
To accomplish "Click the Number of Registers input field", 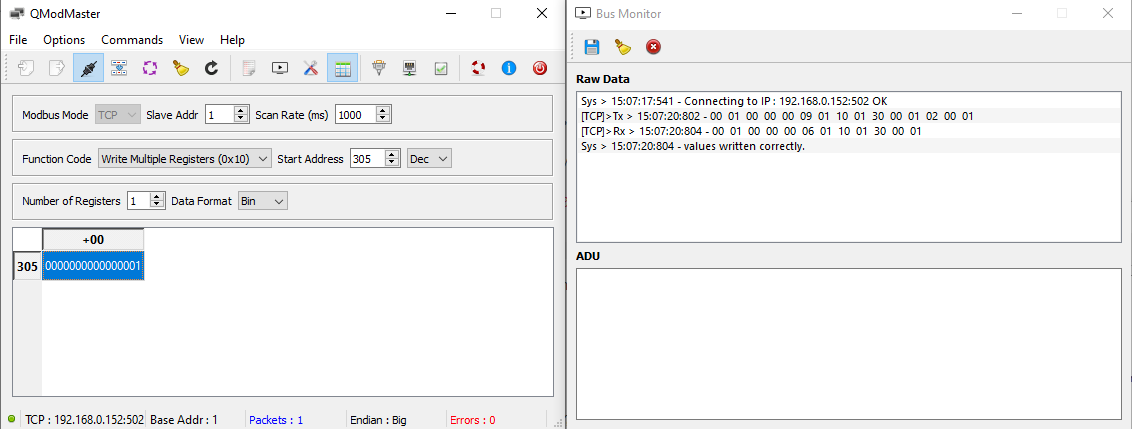I will (138, 201).
